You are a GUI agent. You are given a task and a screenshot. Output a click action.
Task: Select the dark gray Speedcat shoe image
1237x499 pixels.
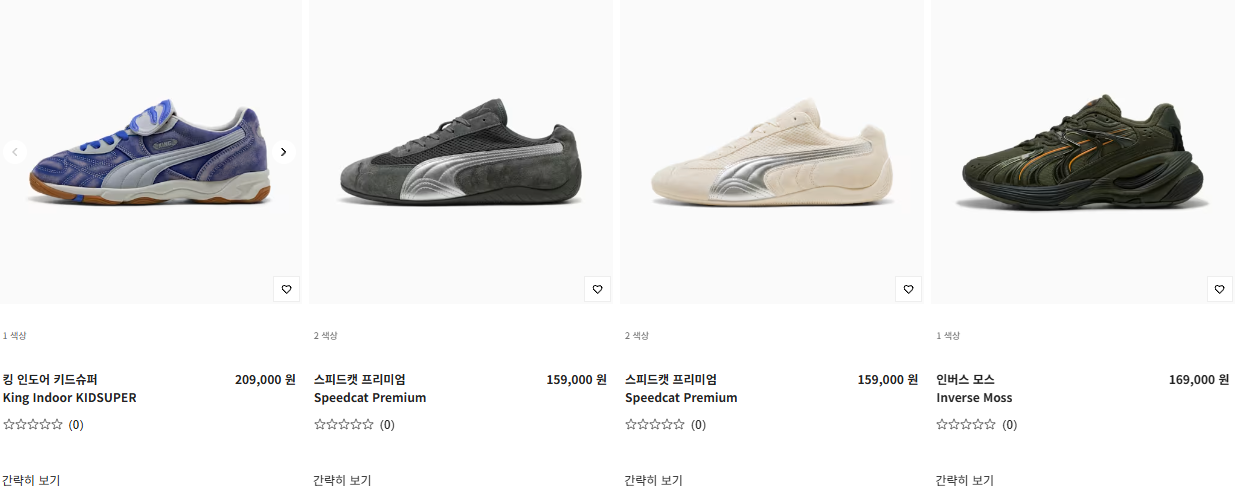[462, 152]
